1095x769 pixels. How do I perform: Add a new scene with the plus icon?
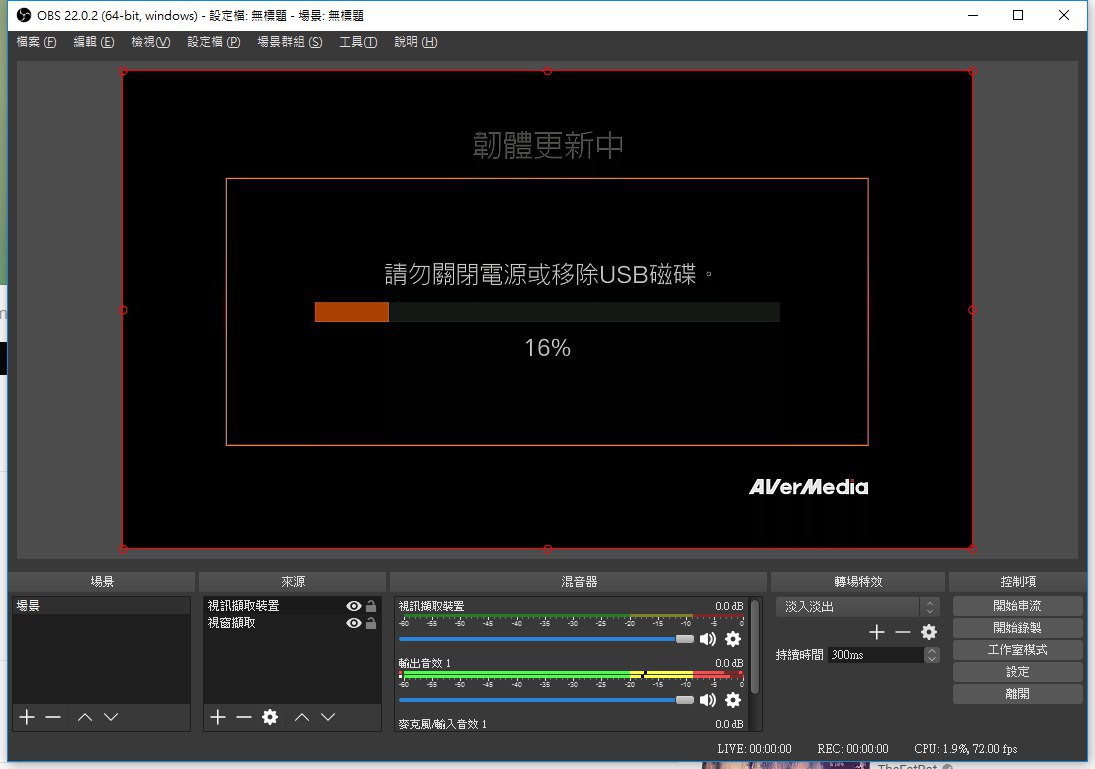(x=27, y=717)
